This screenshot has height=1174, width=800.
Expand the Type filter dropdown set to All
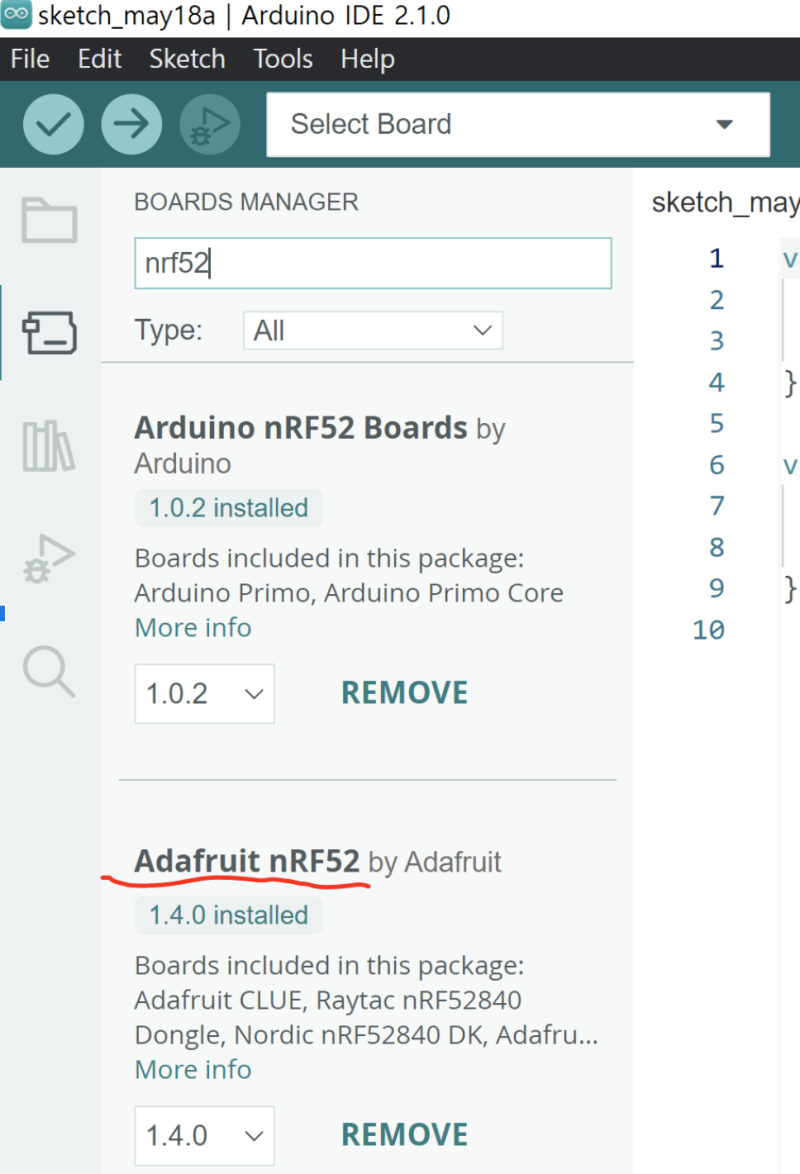pyautogui.click(x=373, y=330)
